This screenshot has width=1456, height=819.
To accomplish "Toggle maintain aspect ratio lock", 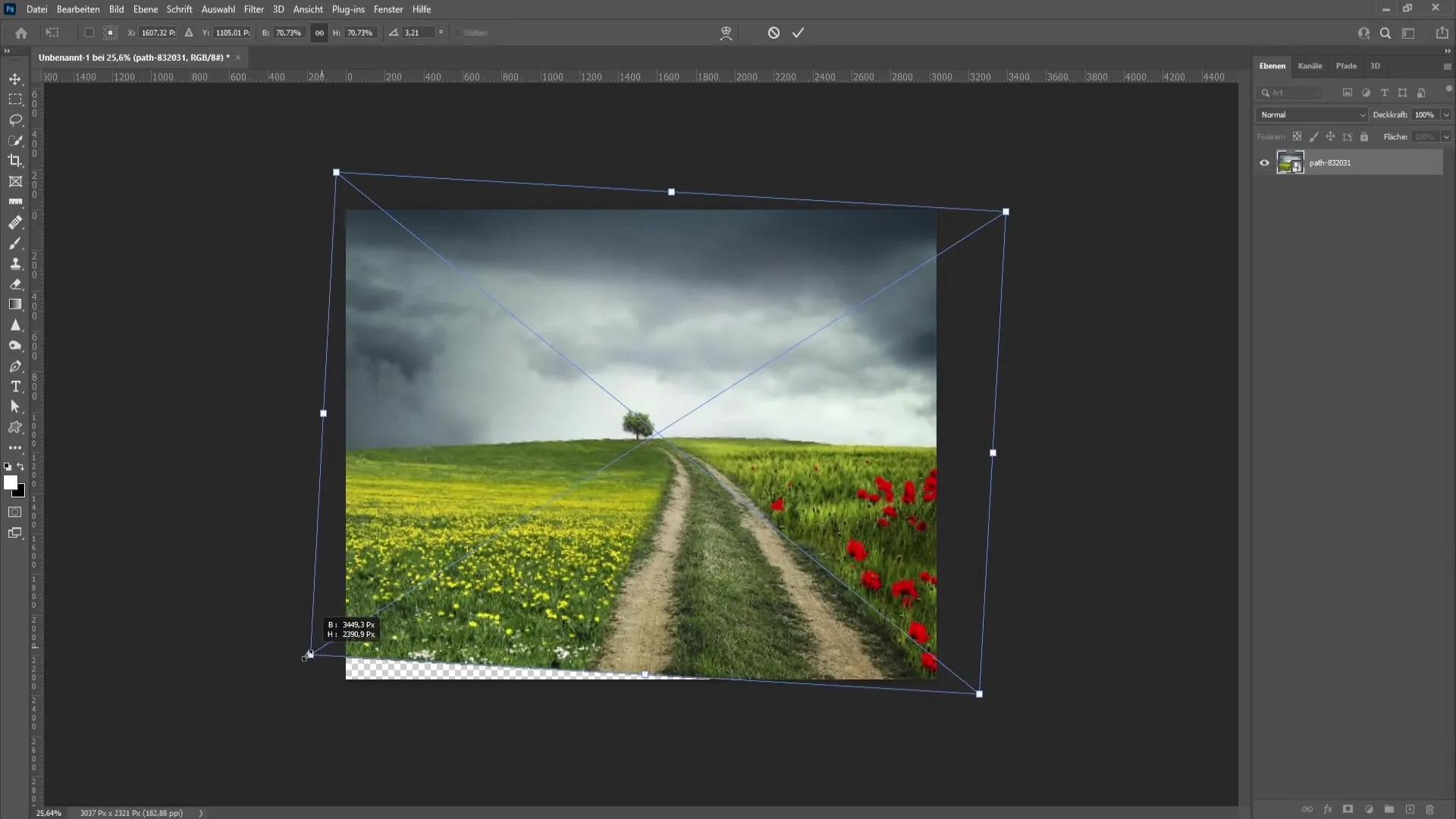I will pyautogui.click(x=319, y=32).
